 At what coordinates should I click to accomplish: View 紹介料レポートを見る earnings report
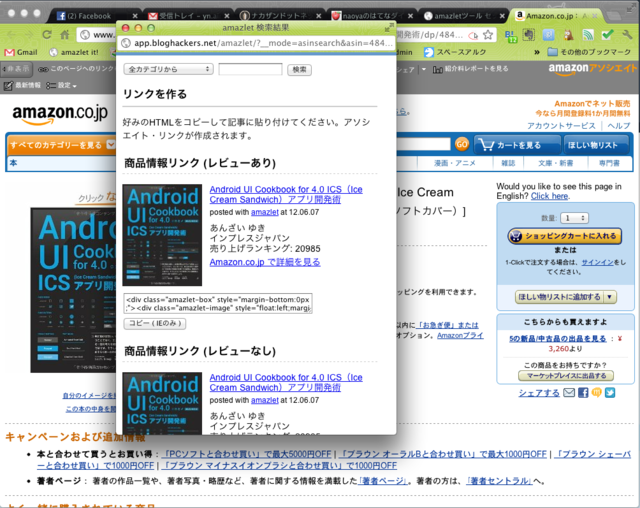(x=471, y=69)
